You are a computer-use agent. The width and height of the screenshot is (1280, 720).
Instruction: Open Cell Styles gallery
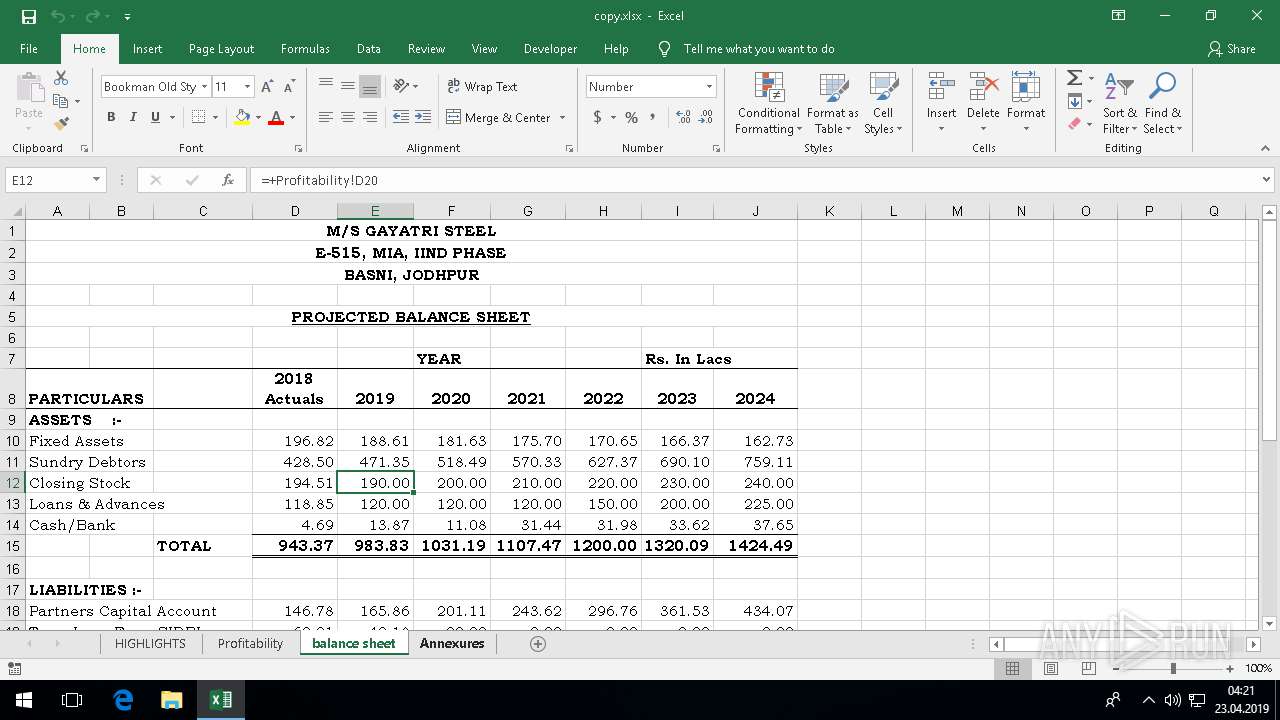[x=883, y=103]
